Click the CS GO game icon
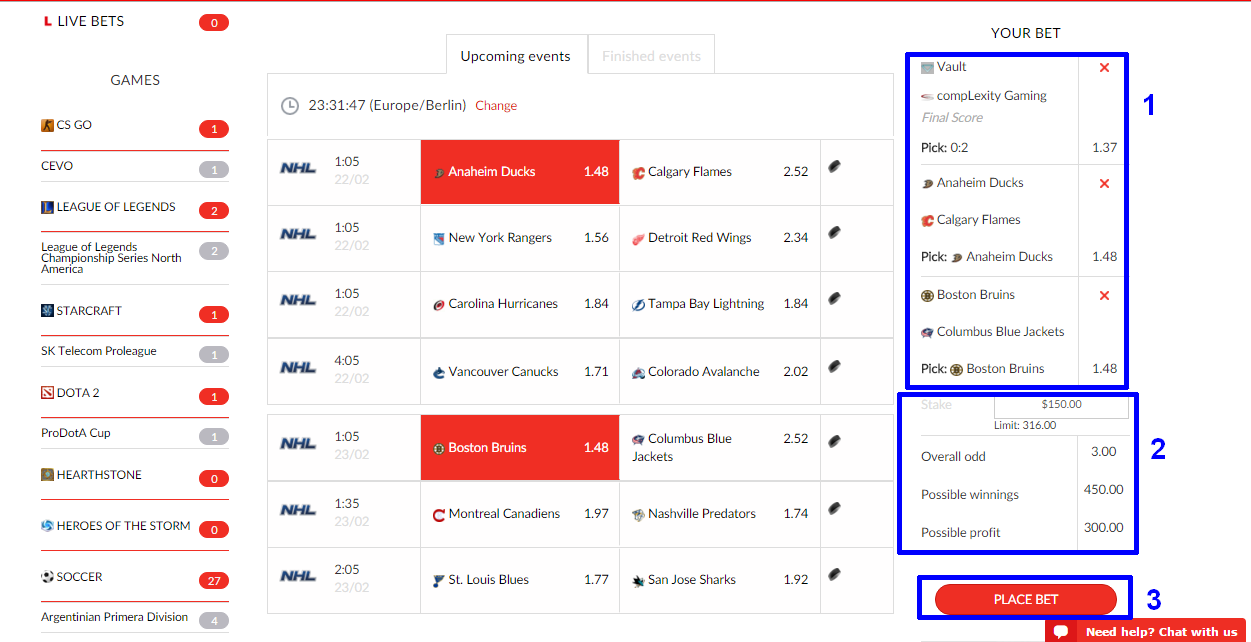 point(47,125)
